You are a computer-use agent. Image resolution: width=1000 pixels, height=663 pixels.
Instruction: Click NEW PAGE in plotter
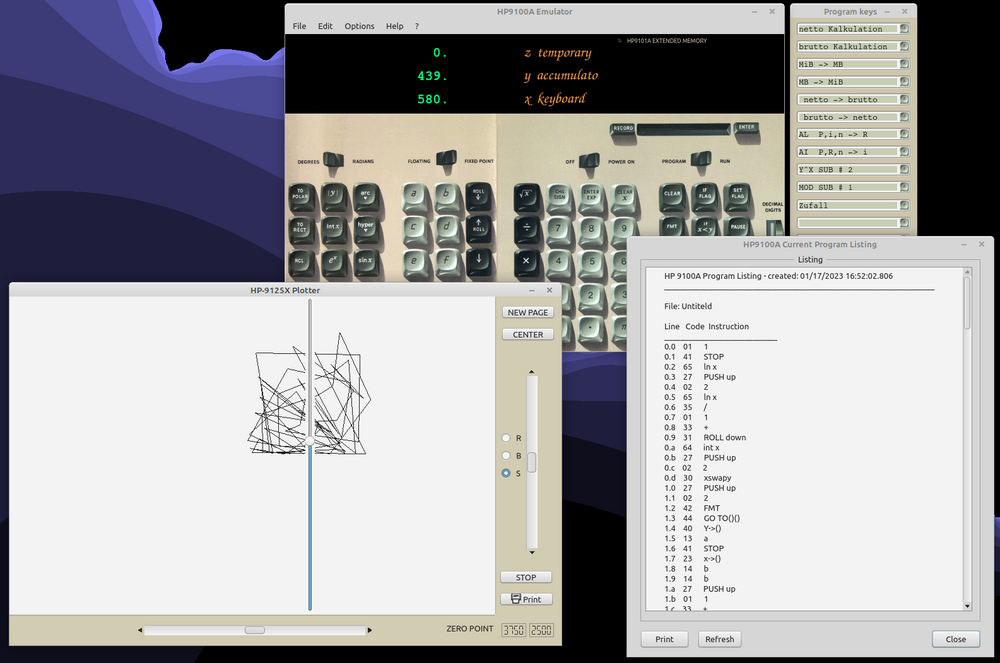click(x=527, y=312)
